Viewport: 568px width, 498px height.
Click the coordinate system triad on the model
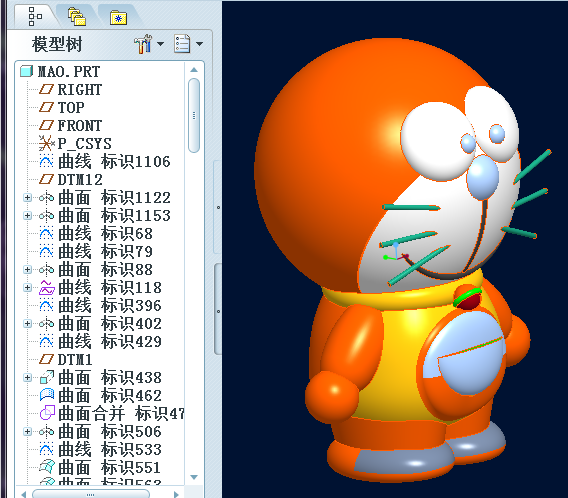click(396, 252)
